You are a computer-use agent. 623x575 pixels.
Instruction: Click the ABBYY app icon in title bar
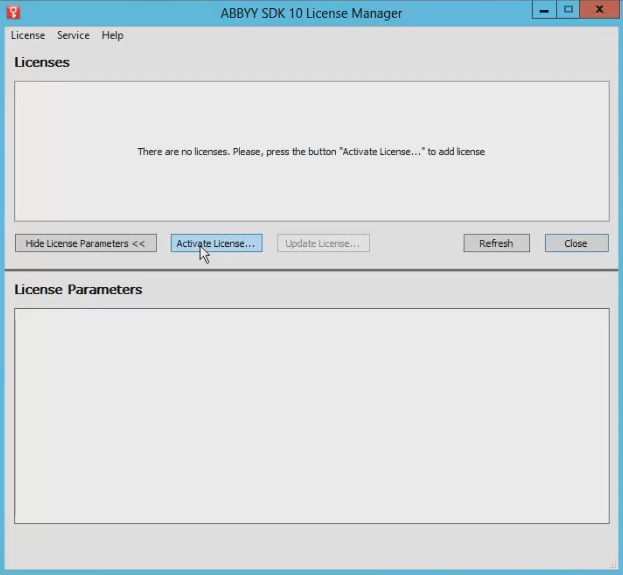click(13, 12)
